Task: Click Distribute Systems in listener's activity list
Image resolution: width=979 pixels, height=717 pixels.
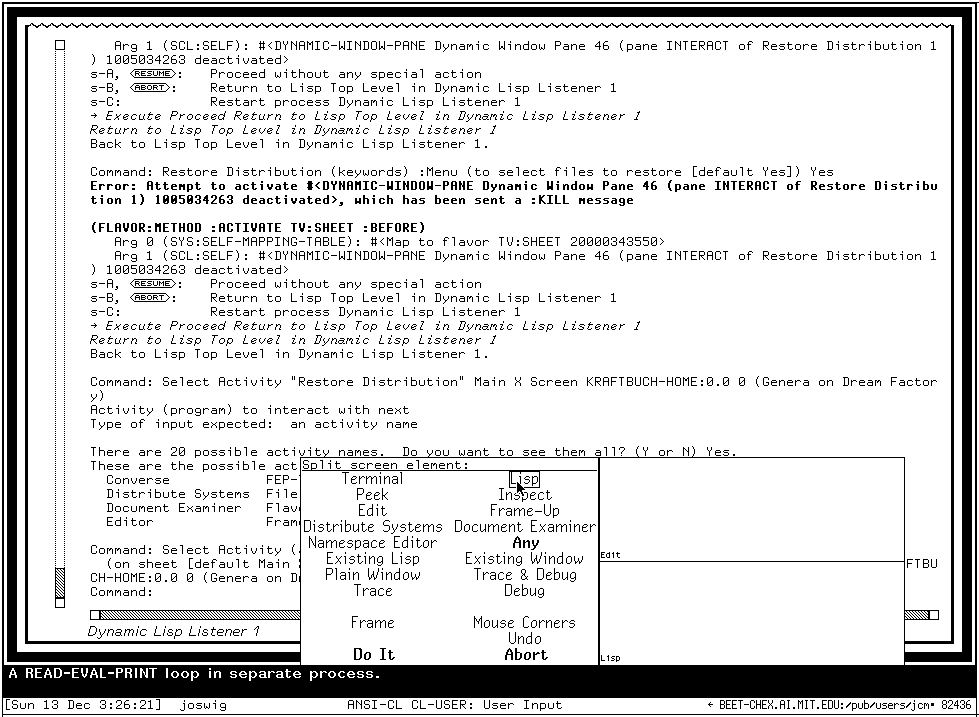Action: tap(178, 494)
